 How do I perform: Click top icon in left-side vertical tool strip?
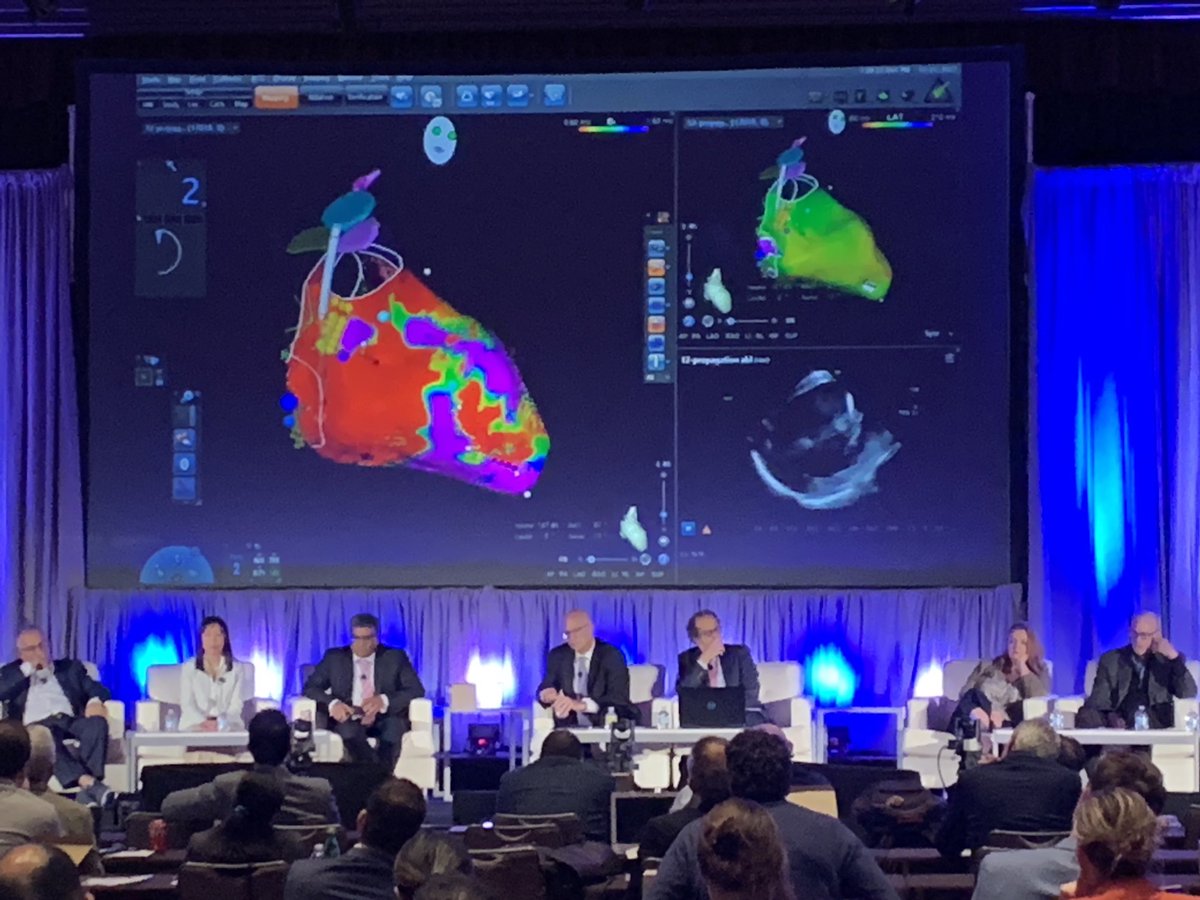point(185,415)
